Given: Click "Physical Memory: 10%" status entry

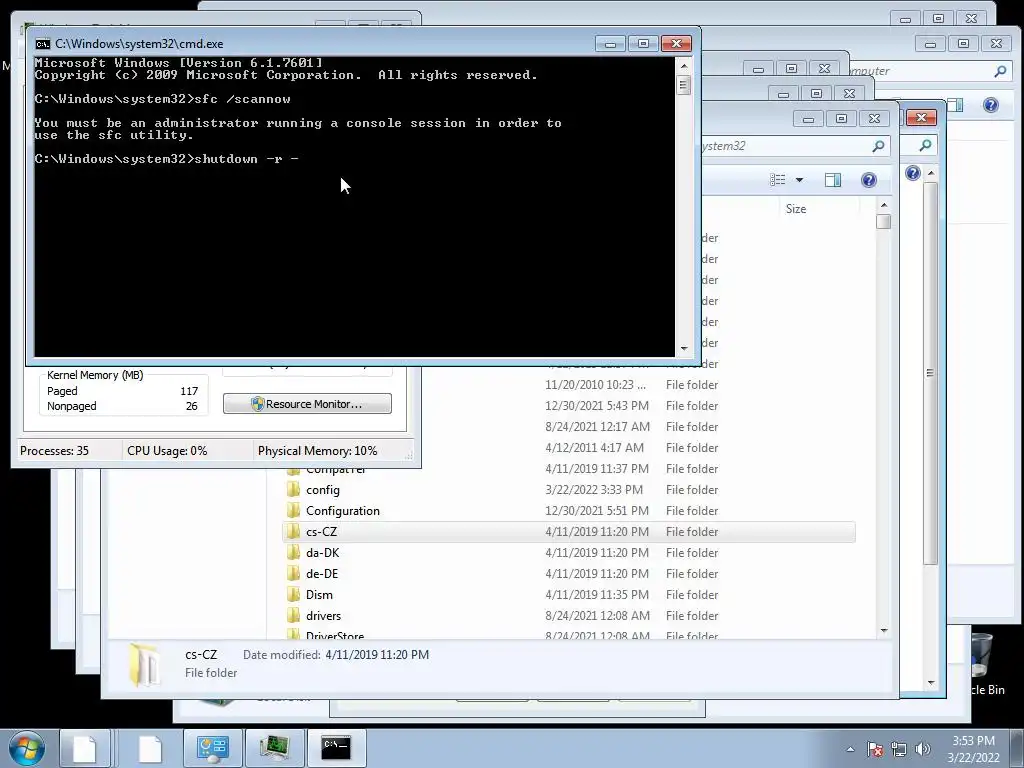Looking at the screenshot, I should point(317,451).
